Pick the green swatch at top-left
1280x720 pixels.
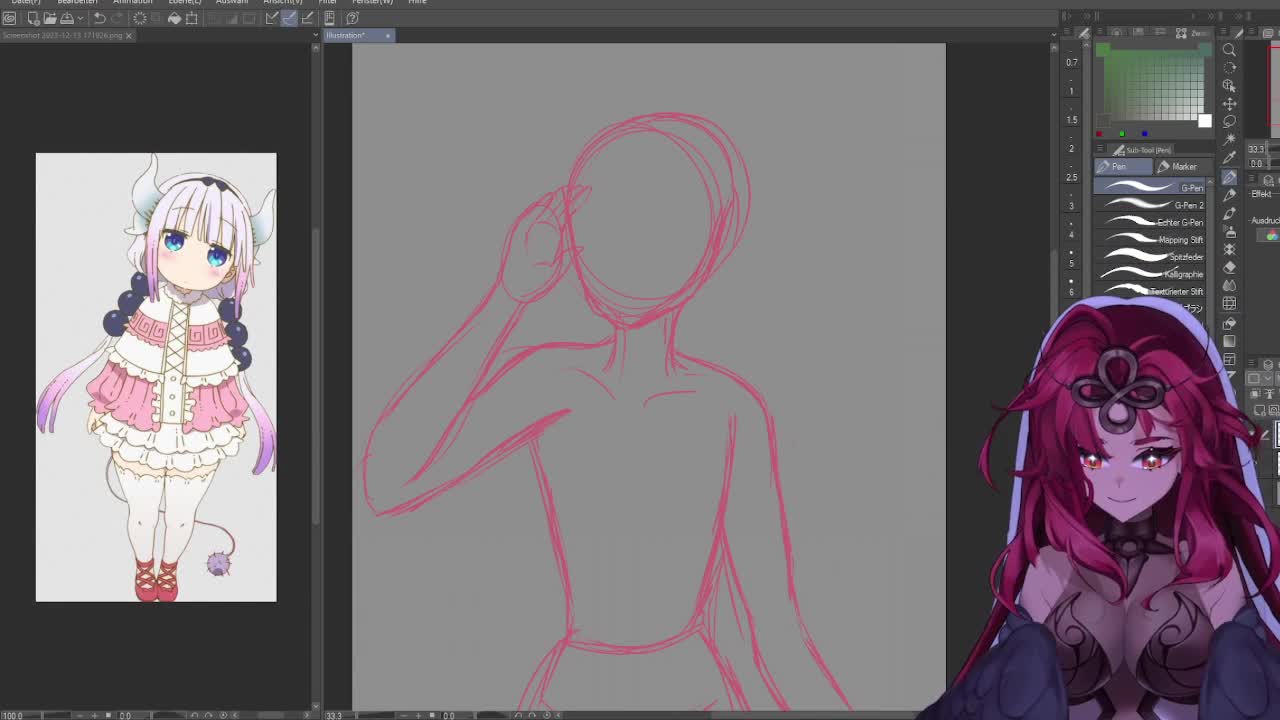click(x=1103, y=51)
